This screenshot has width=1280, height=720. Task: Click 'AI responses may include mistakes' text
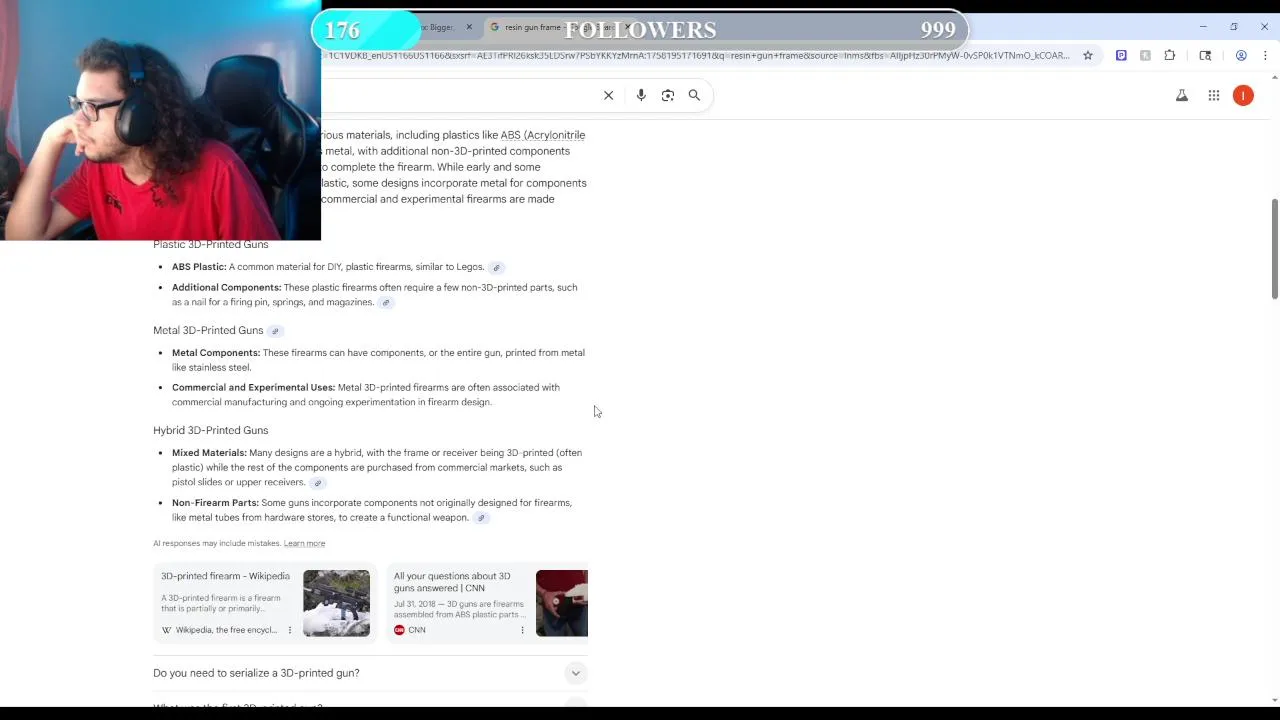click(x=217, y=543)
